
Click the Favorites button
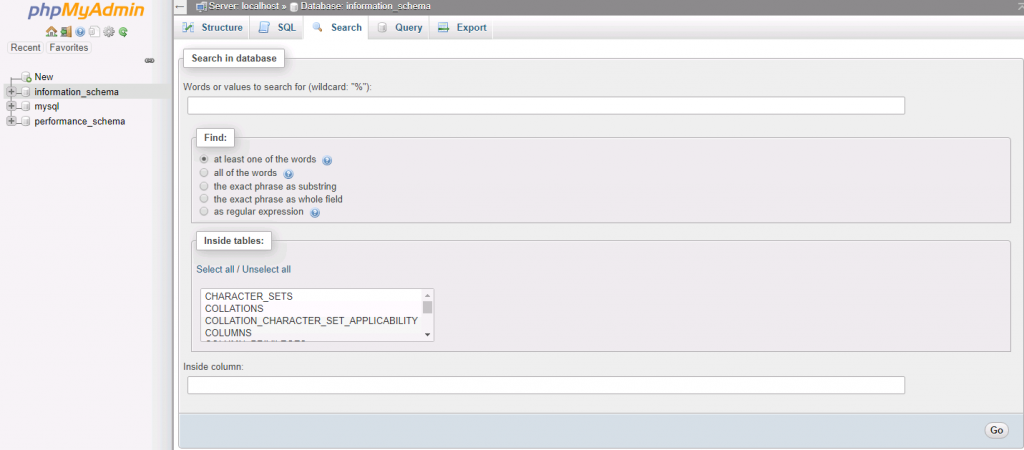pyautogui.click(x=69, y=48)
